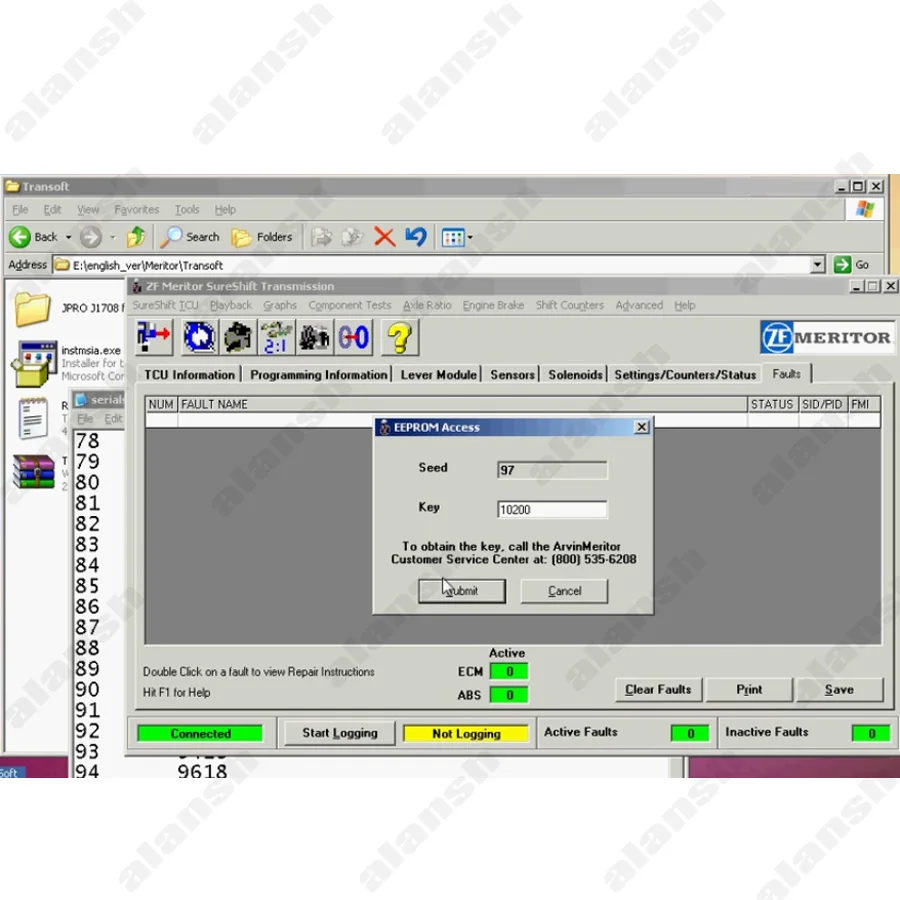Click the Engine Brake toolbar icon

pyautogui.click(x=315, y=336)
